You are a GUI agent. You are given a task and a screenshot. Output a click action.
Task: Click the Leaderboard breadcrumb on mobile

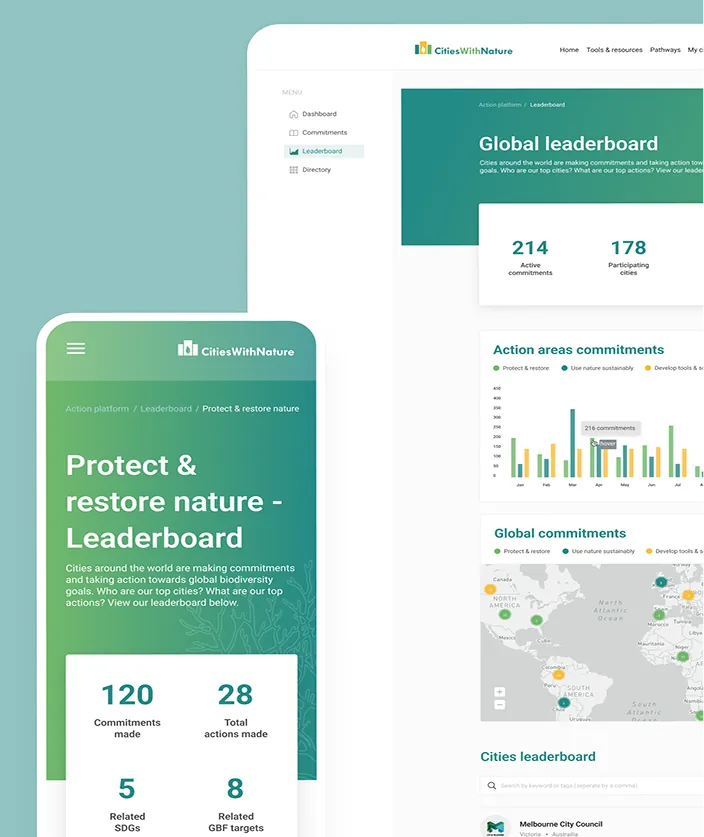[166, 408]
